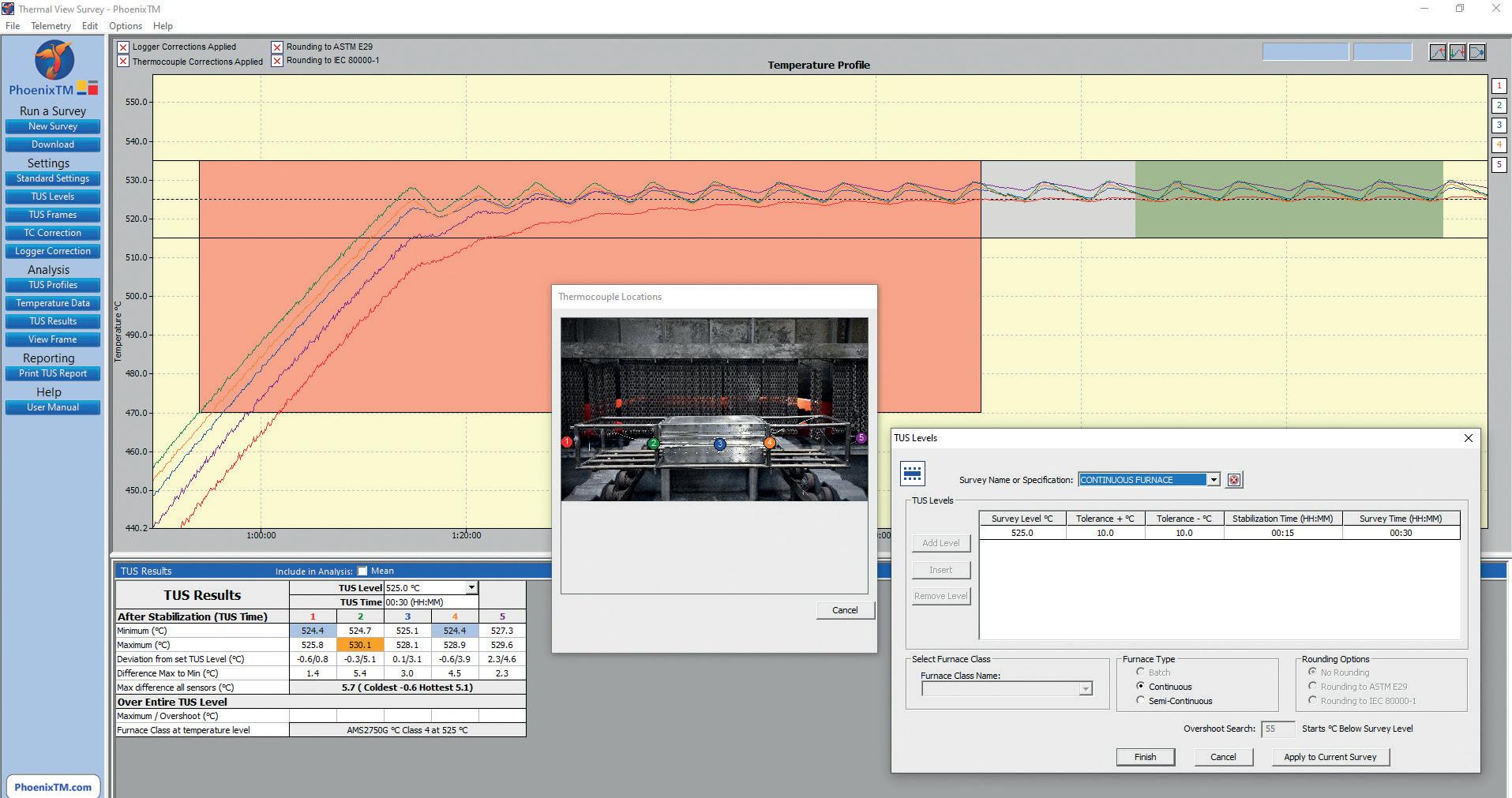Toggle Thermocouple Corrections Applied checkbox
This screenshot has height=798, width=1512.
click(123, 62)
